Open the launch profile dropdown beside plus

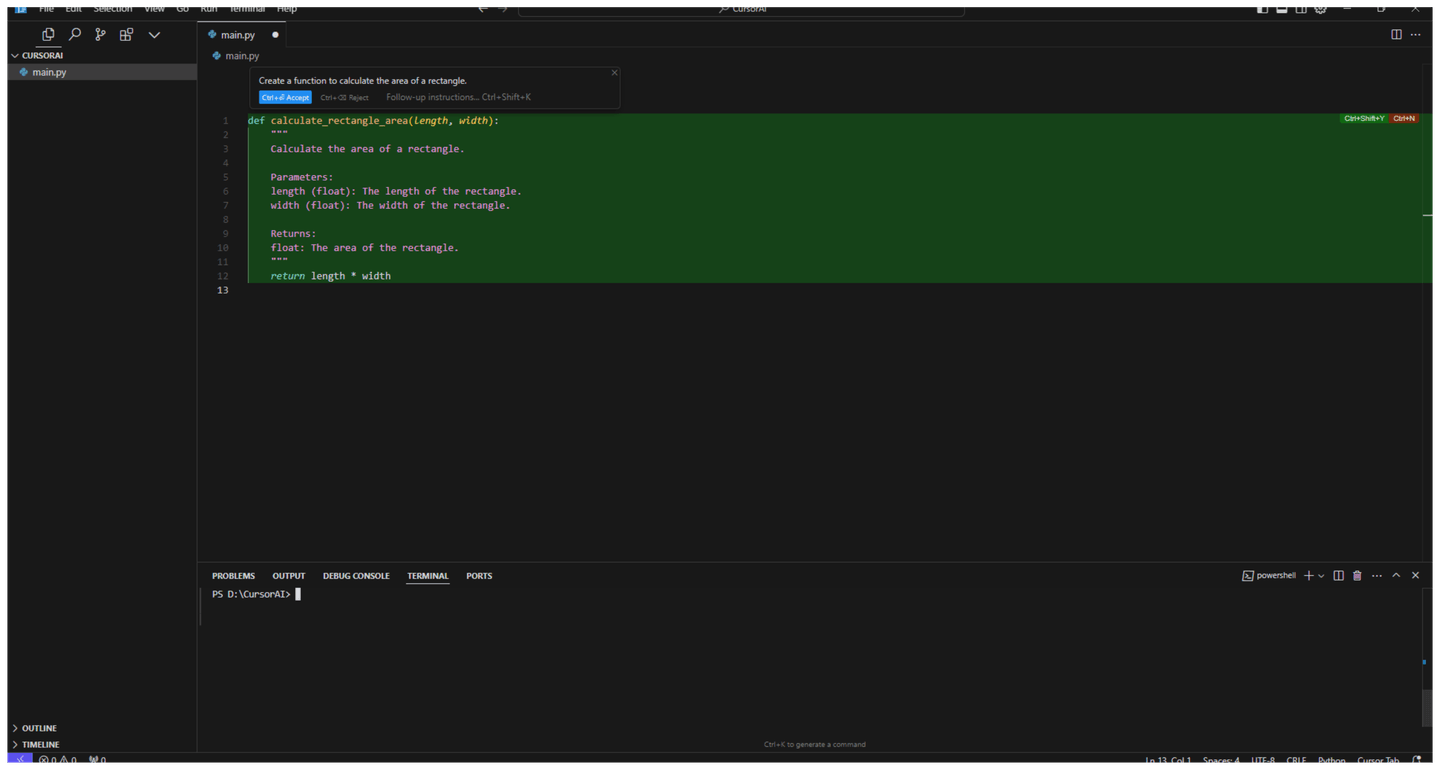click(1321, 576)
